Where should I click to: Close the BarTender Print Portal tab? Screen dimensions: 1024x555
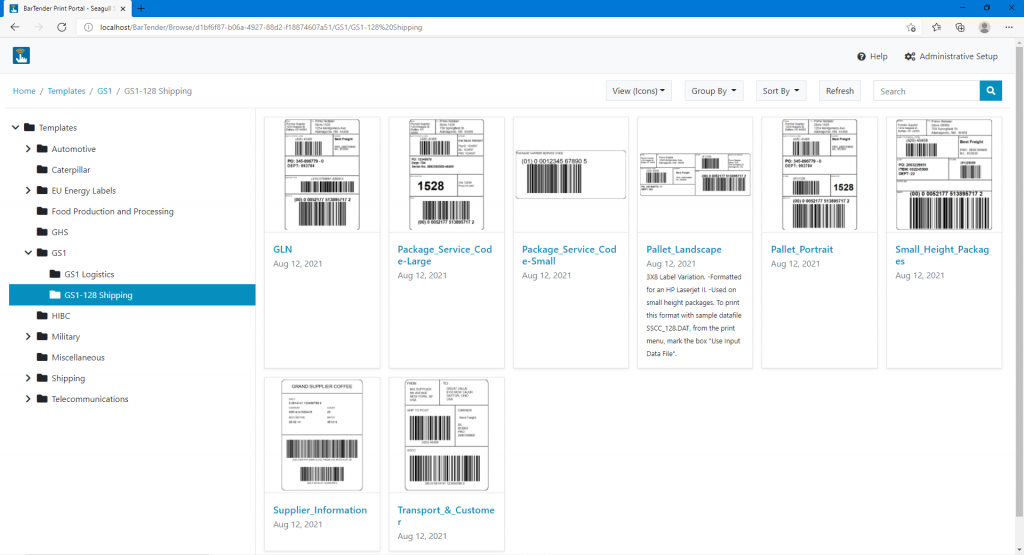point(123,8)
